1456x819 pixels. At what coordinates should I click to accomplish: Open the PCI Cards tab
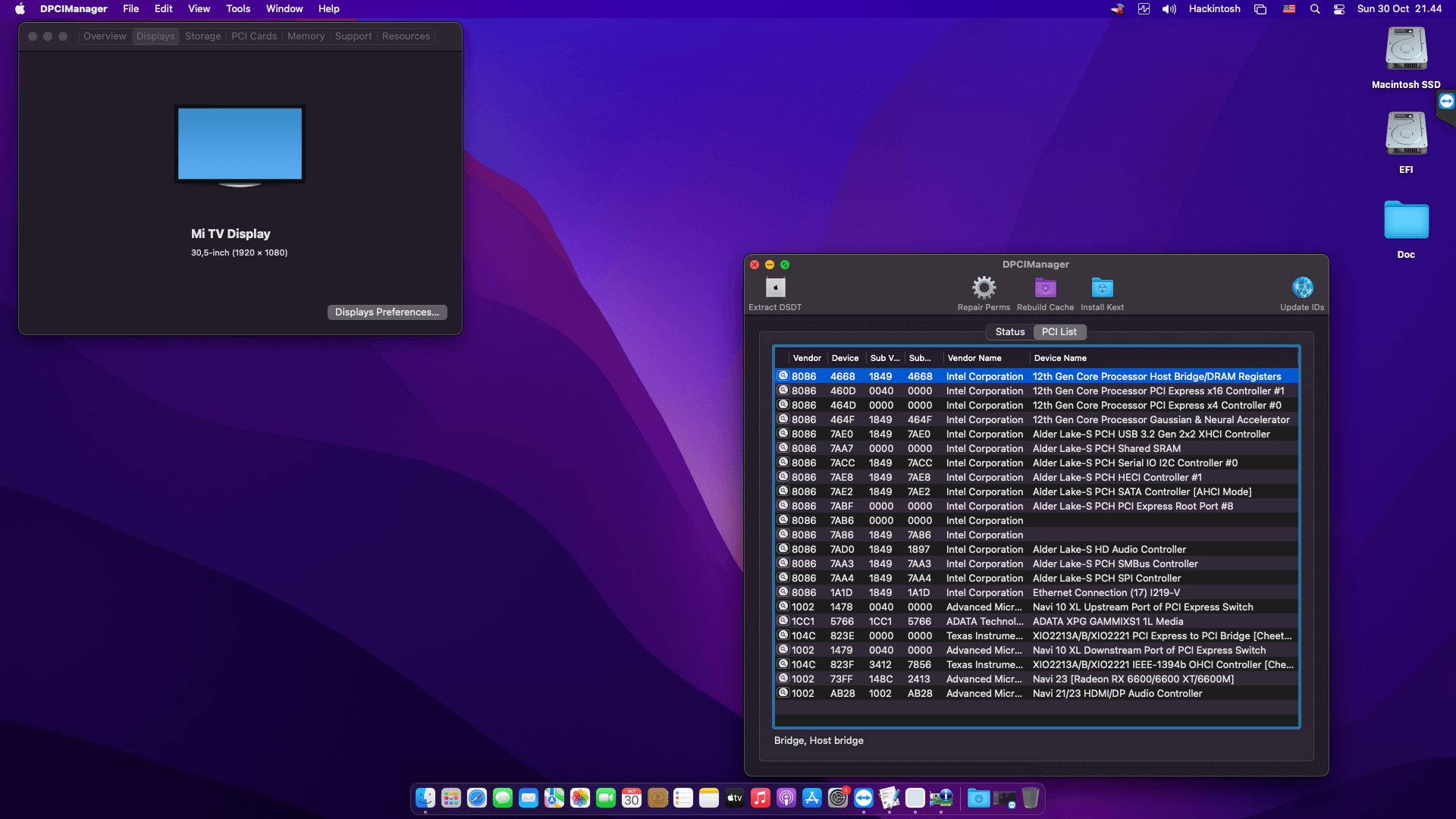click(x=254, y=36)
